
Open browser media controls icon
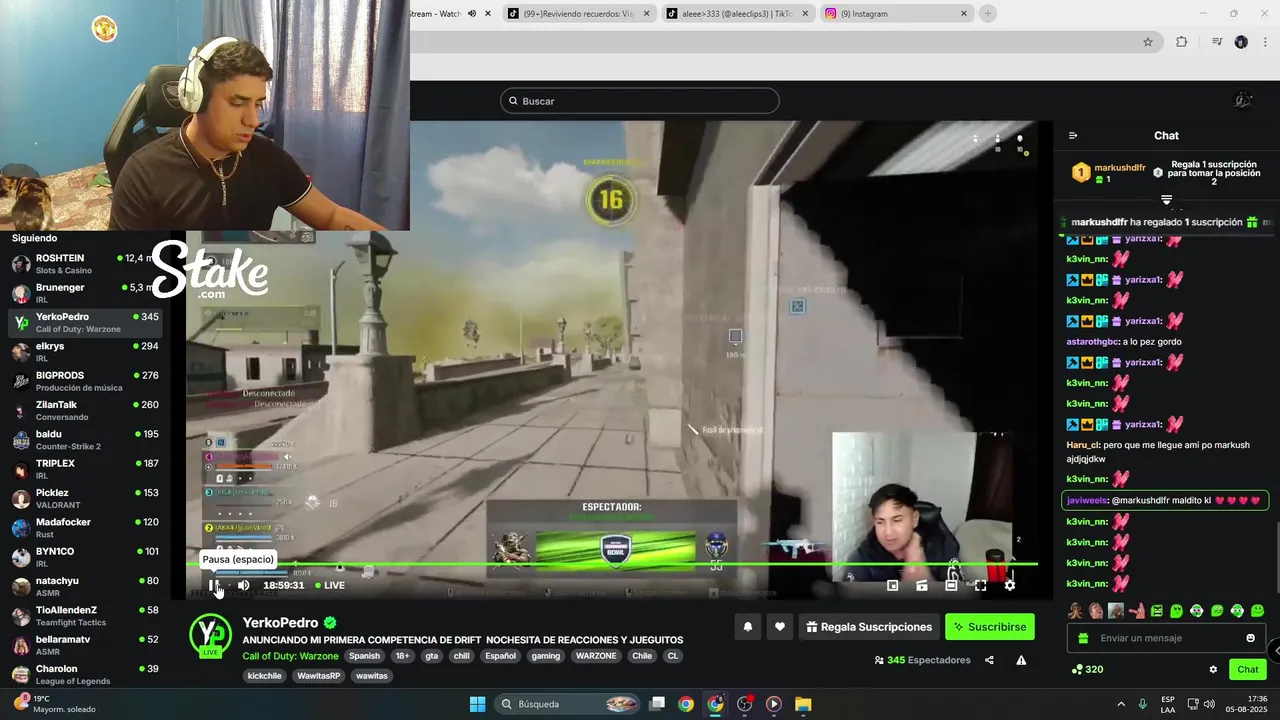click(1217, 42)
